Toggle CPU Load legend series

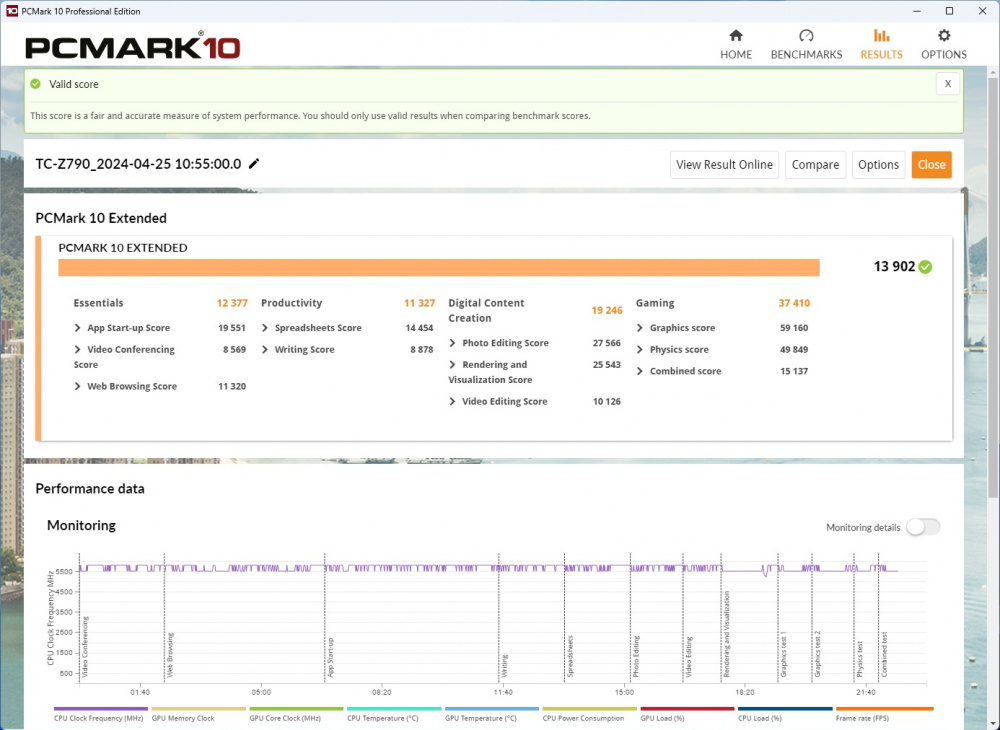(x=785, y=715)
